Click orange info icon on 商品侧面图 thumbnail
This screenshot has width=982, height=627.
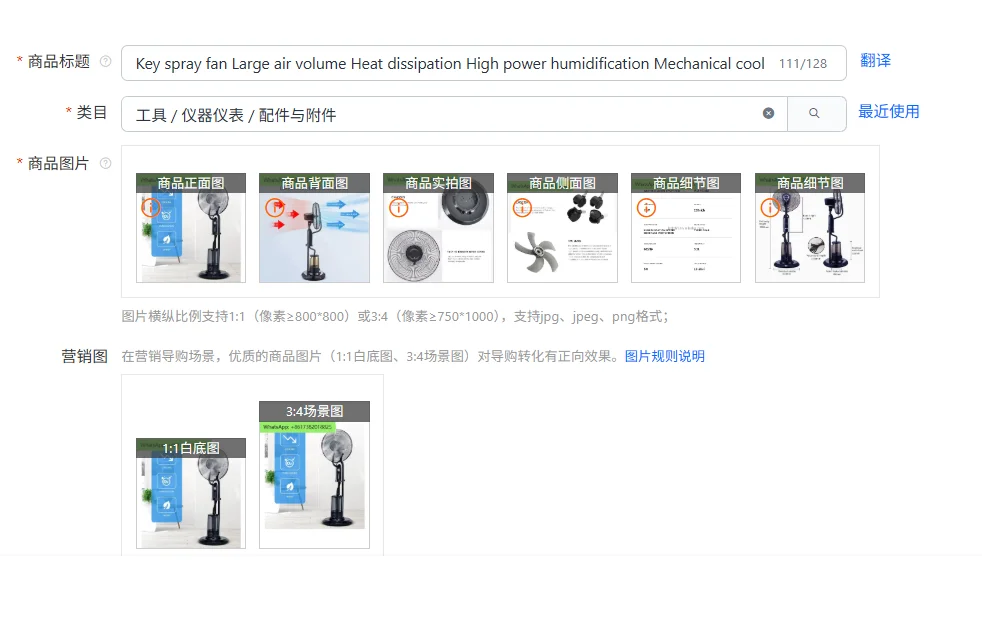tap(523, 207)
